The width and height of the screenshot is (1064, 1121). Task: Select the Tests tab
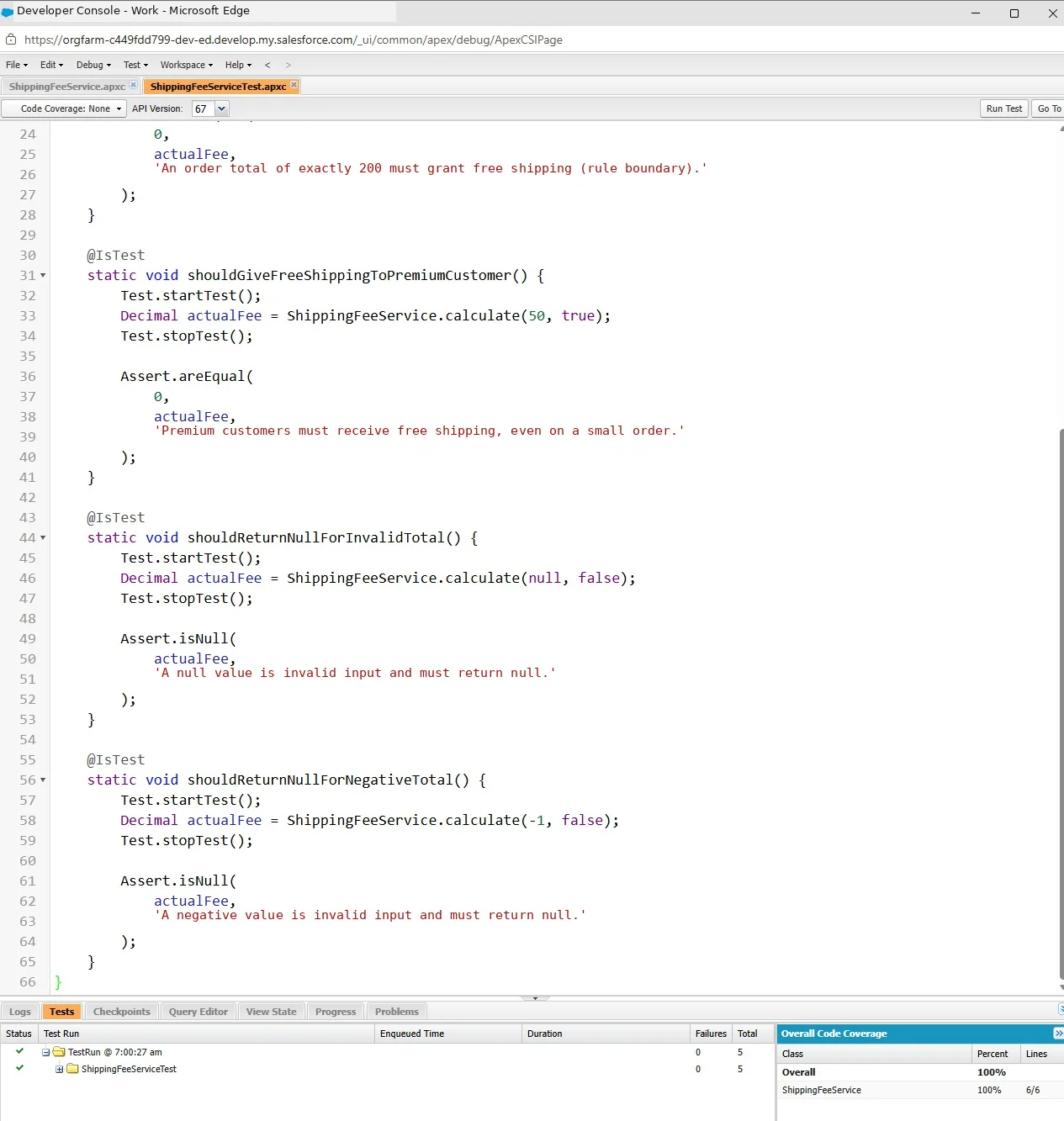(x=61, y=1012)
